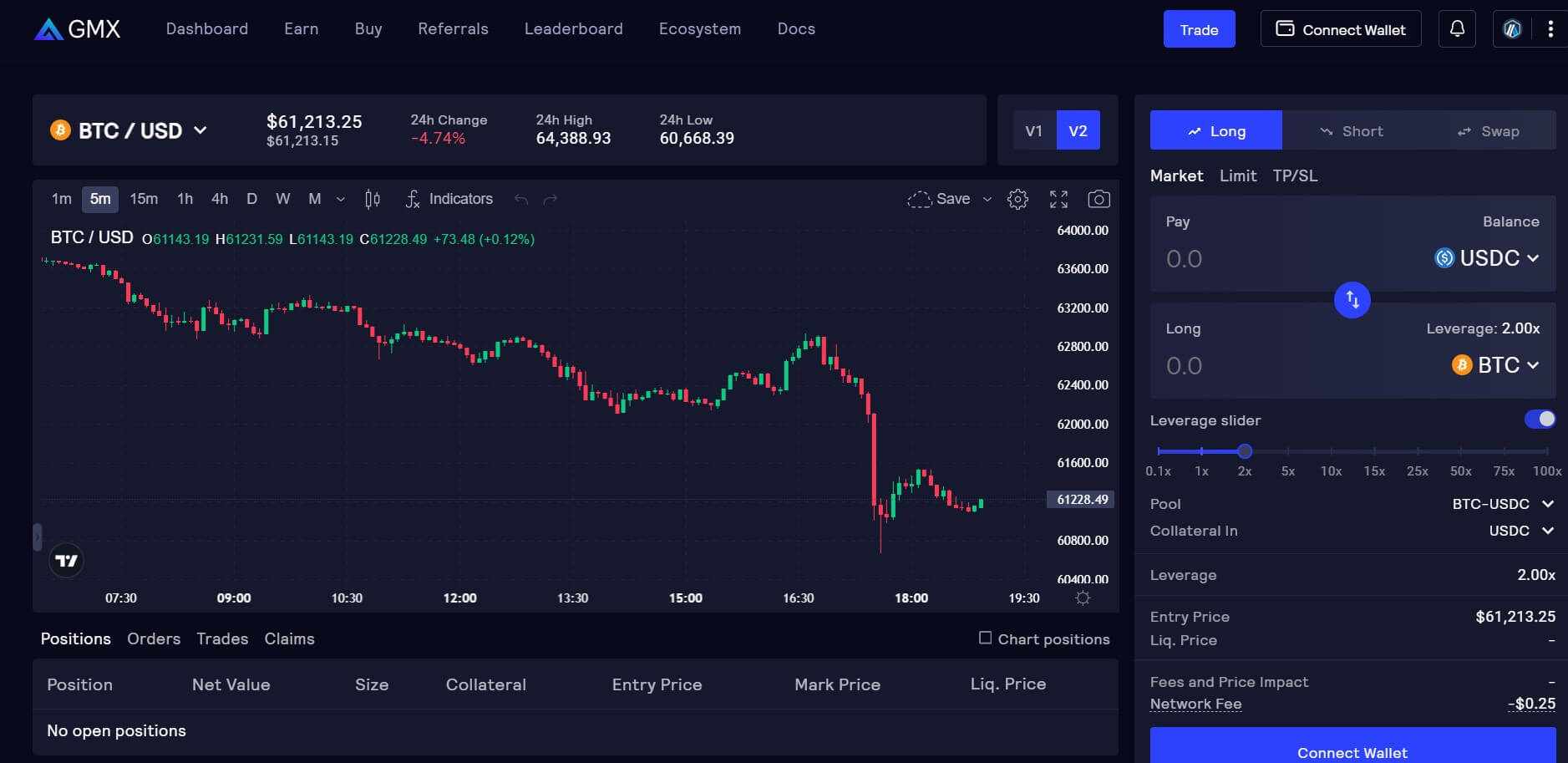Image resolution: width=1568 pixels, height=763 pixels.
Task: Toggle the Leverage slider switch
Action: [x=1540, y=419]
